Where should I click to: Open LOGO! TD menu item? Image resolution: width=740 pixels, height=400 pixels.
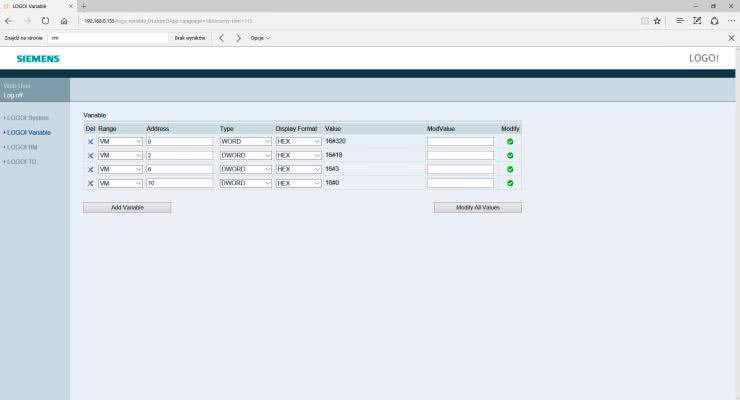pos(23,161)
